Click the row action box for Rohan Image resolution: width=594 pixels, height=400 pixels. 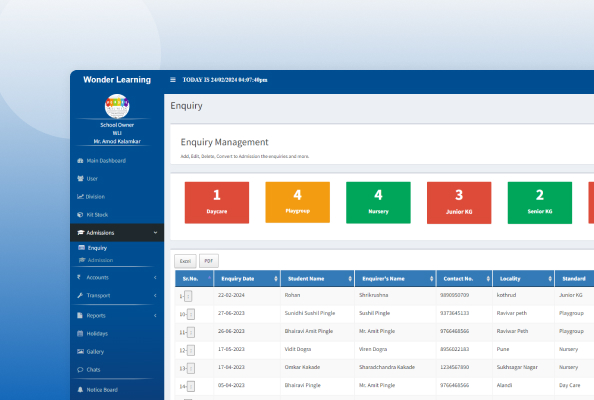(x=188, y=296)
